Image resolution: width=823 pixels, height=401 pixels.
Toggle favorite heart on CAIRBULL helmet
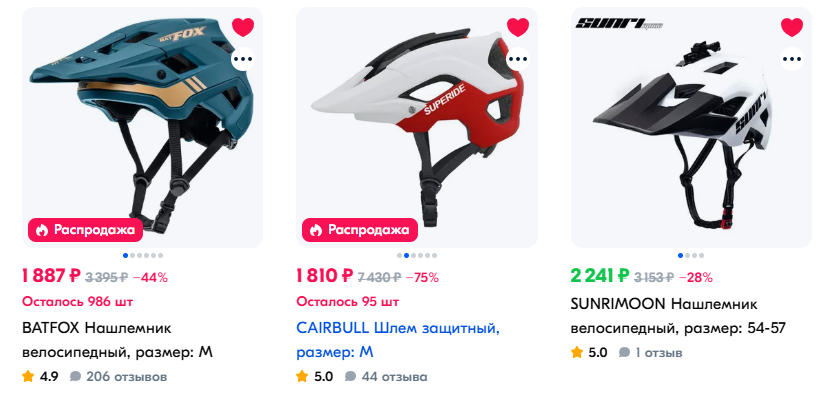click(518, 27)
